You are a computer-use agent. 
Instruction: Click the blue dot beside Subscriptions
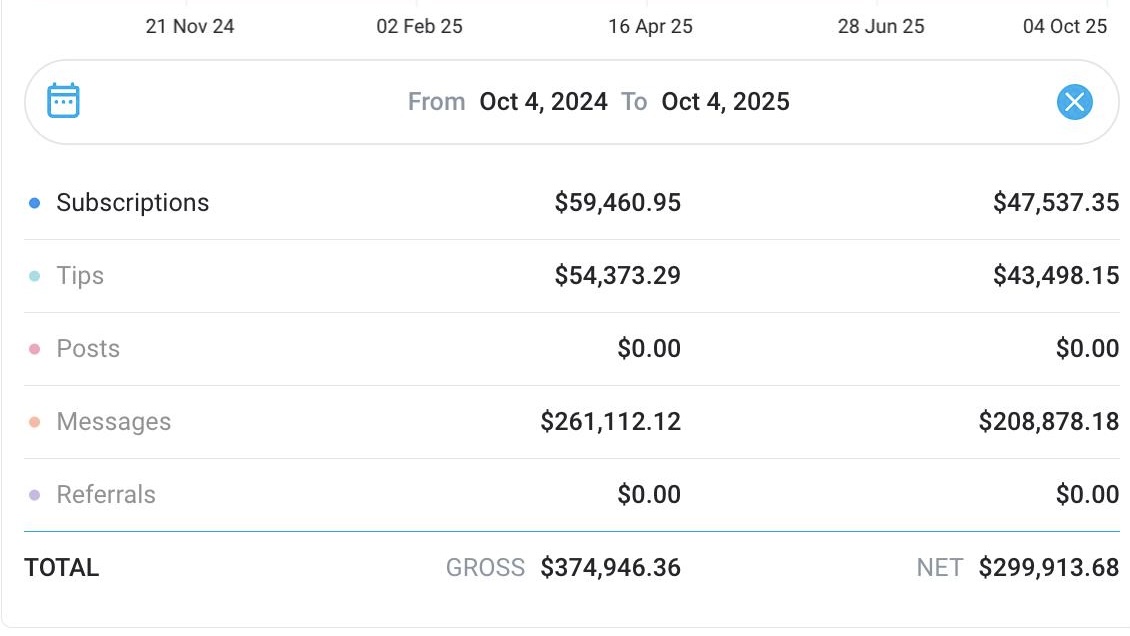click(34, 203)
